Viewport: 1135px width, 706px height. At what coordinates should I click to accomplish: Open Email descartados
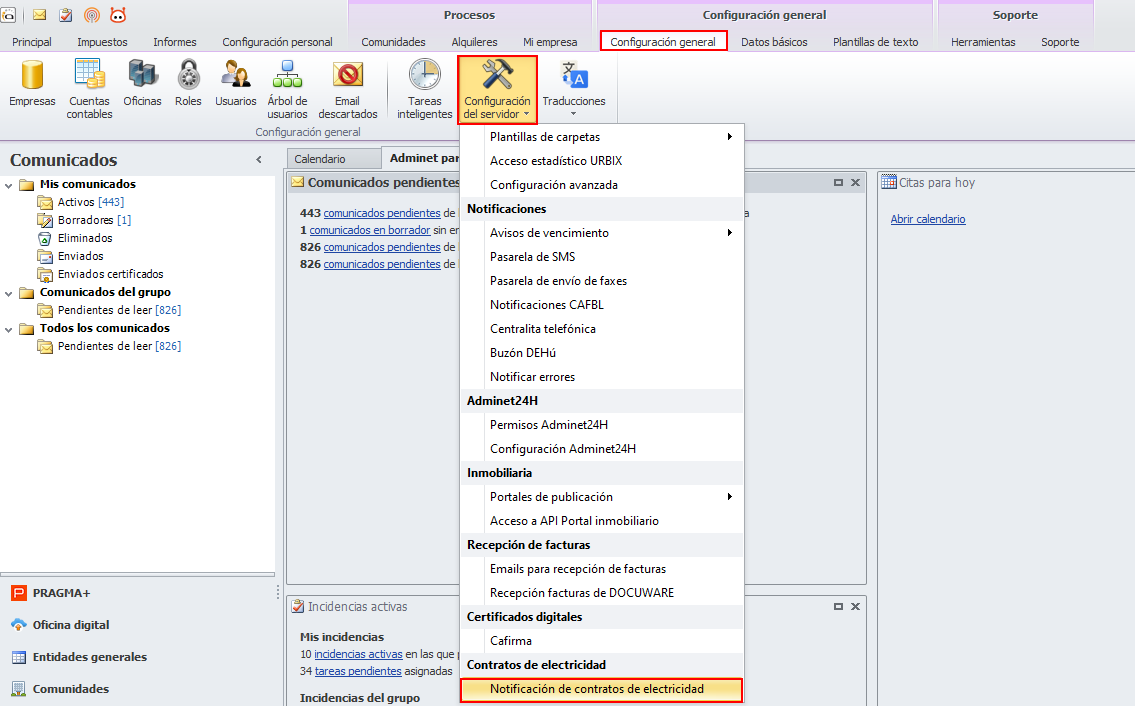click(347, 89)
